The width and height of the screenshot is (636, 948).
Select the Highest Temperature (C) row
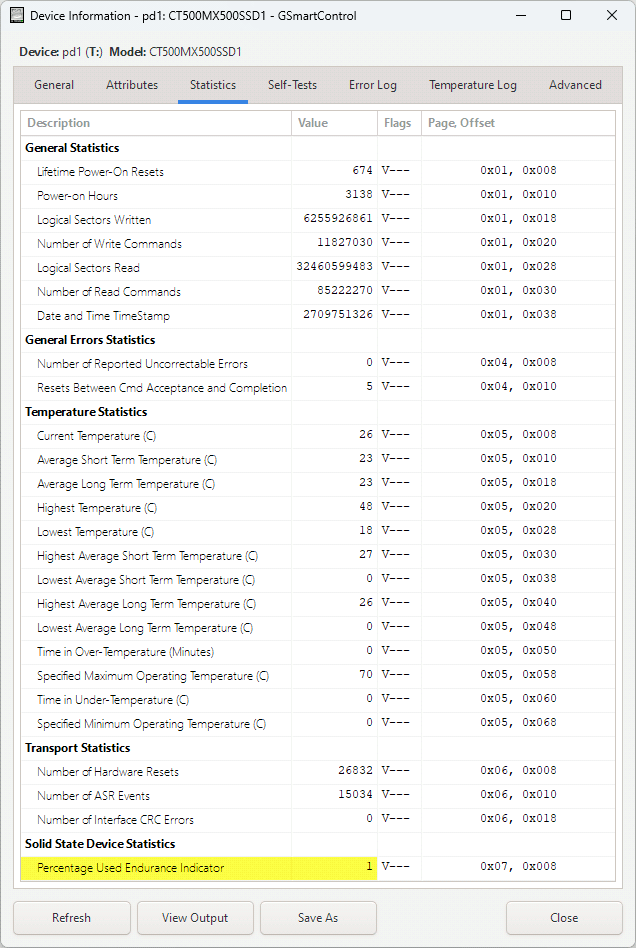coord(318,507)
